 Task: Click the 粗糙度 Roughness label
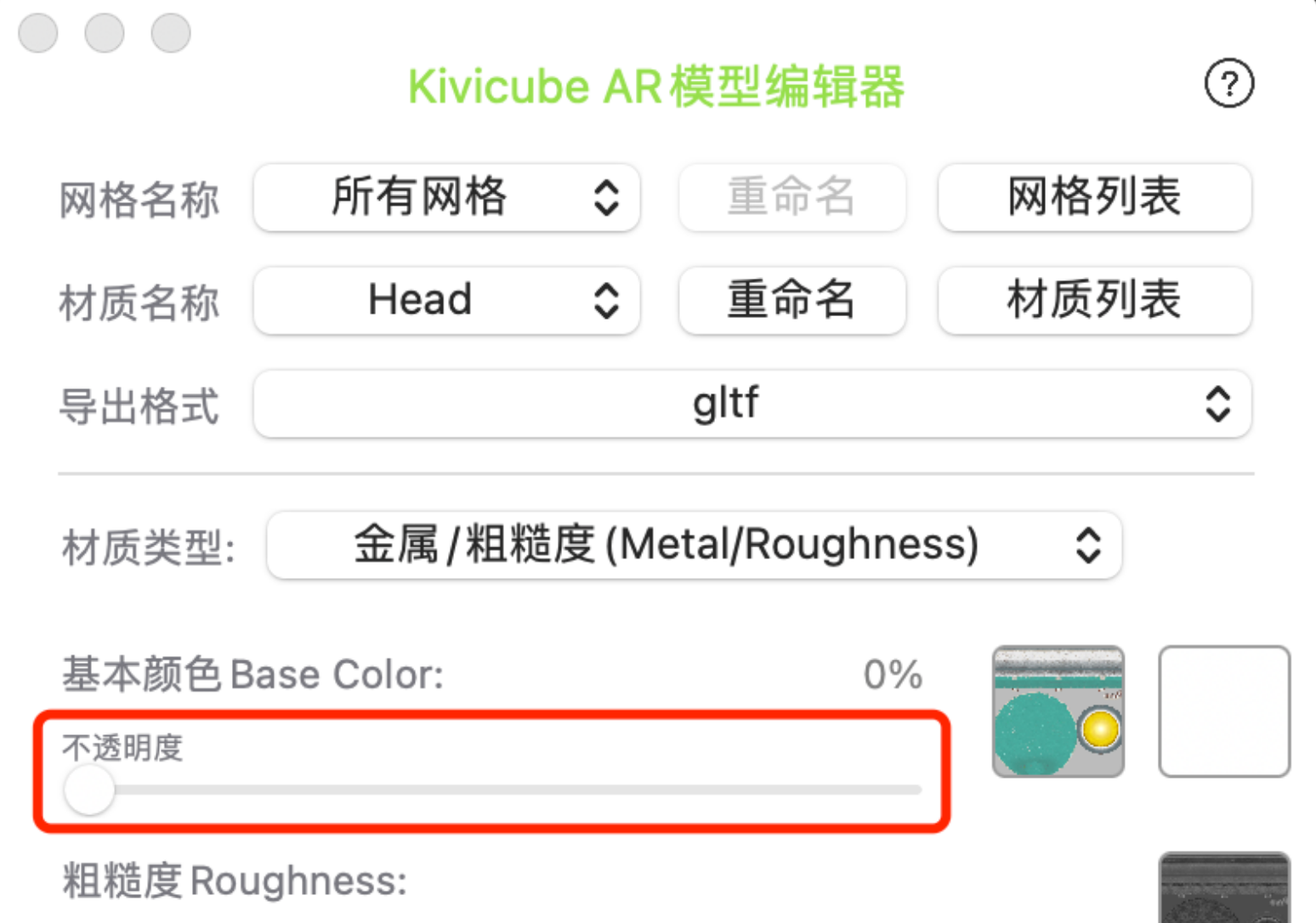click(235, 881)
